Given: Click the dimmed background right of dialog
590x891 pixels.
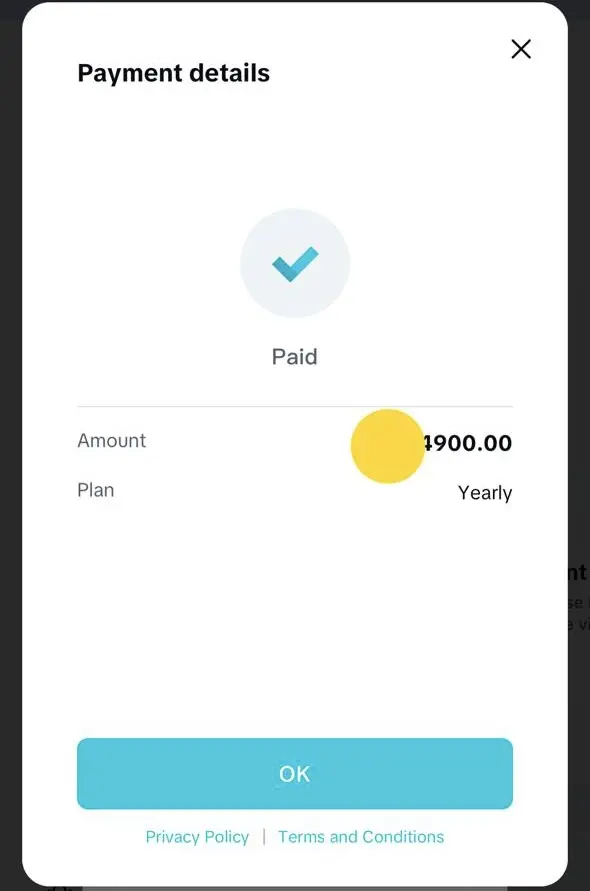Looking at the screenshot, I should pos(579,284).
